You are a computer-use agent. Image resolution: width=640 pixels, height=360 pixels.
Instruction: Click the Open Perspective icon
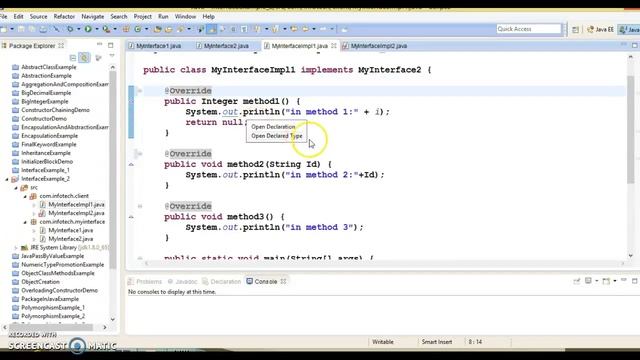[576, 29]
